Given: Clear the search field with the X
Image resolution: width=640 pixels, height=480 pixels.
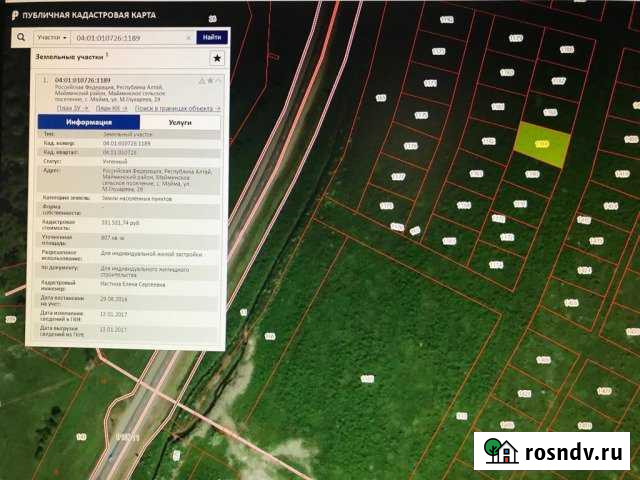Looking at the screenshot, I should tap(188, 37).
